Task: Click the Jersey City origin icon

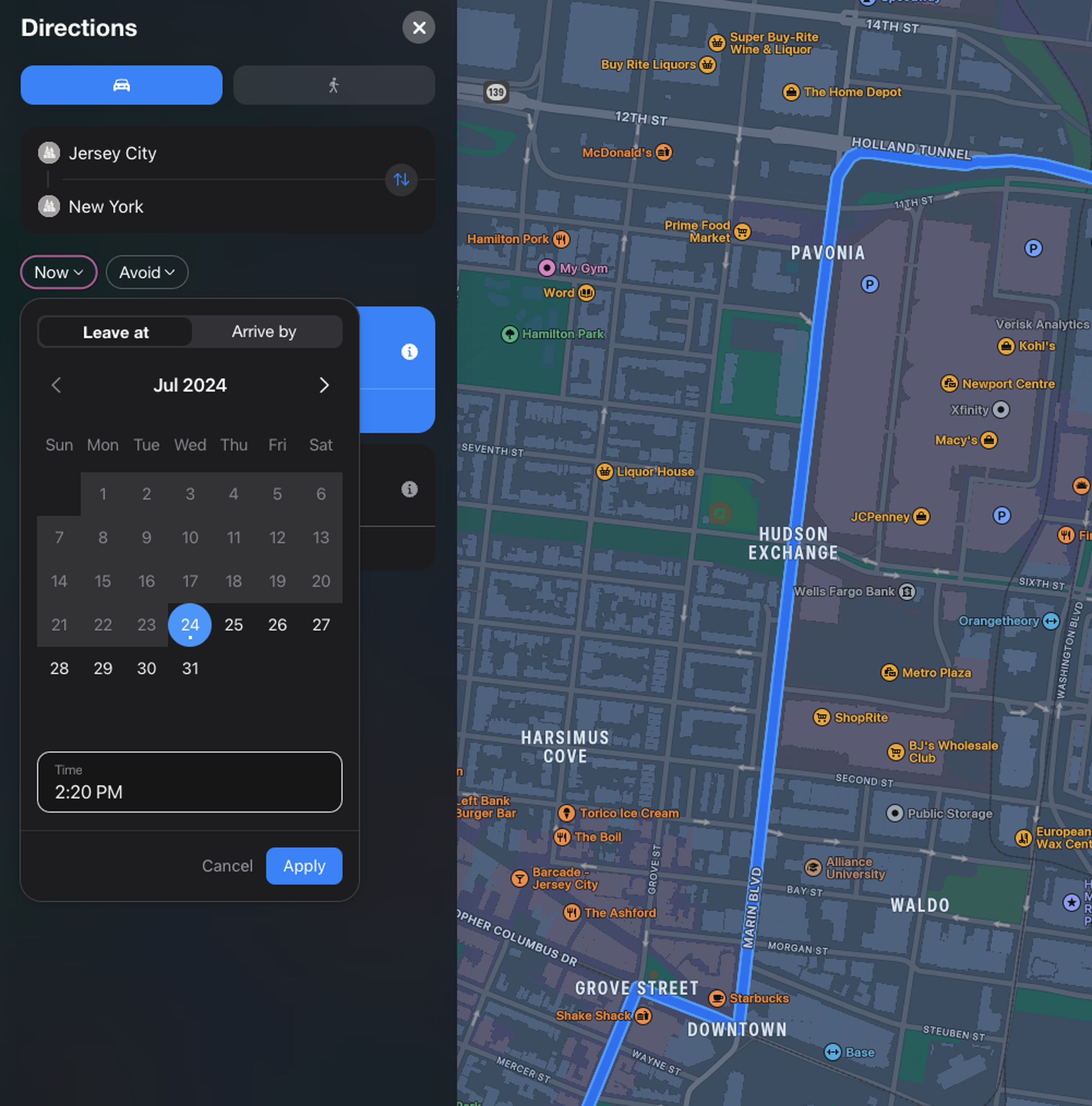Action: point(49,153)
